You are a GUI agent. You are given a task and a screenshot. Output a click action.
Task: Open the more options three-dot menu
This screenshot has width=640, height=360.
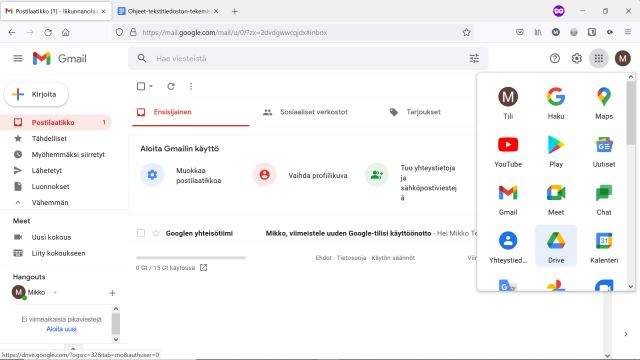tap(191, 86)
